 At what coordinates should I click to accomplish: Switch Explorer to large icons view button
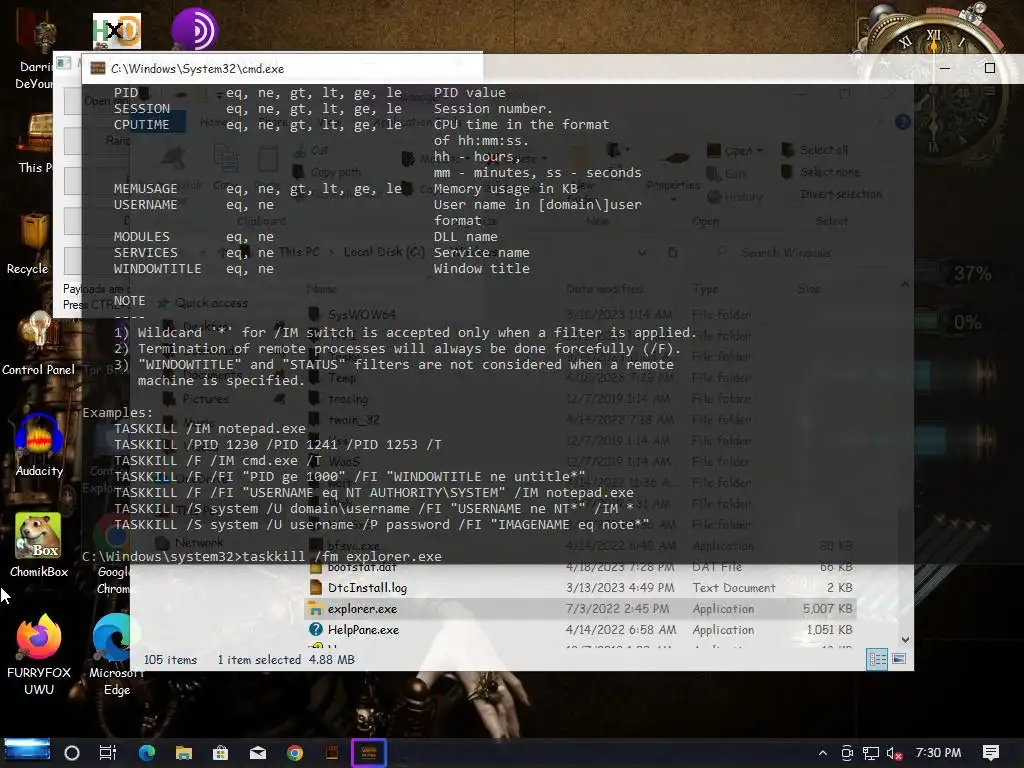click(899, 659)
